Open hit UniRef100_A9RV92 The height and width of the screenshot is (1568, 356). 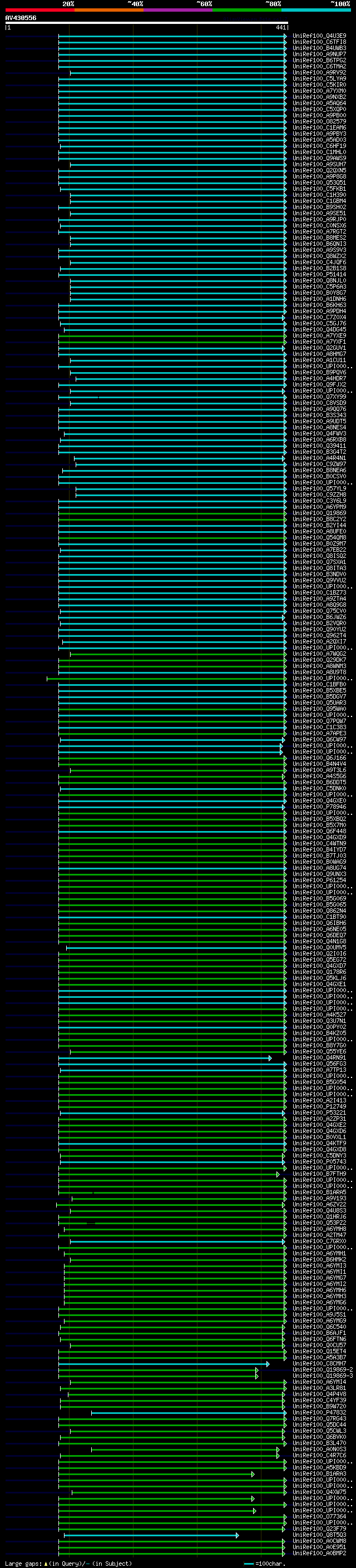click(319, 72)
